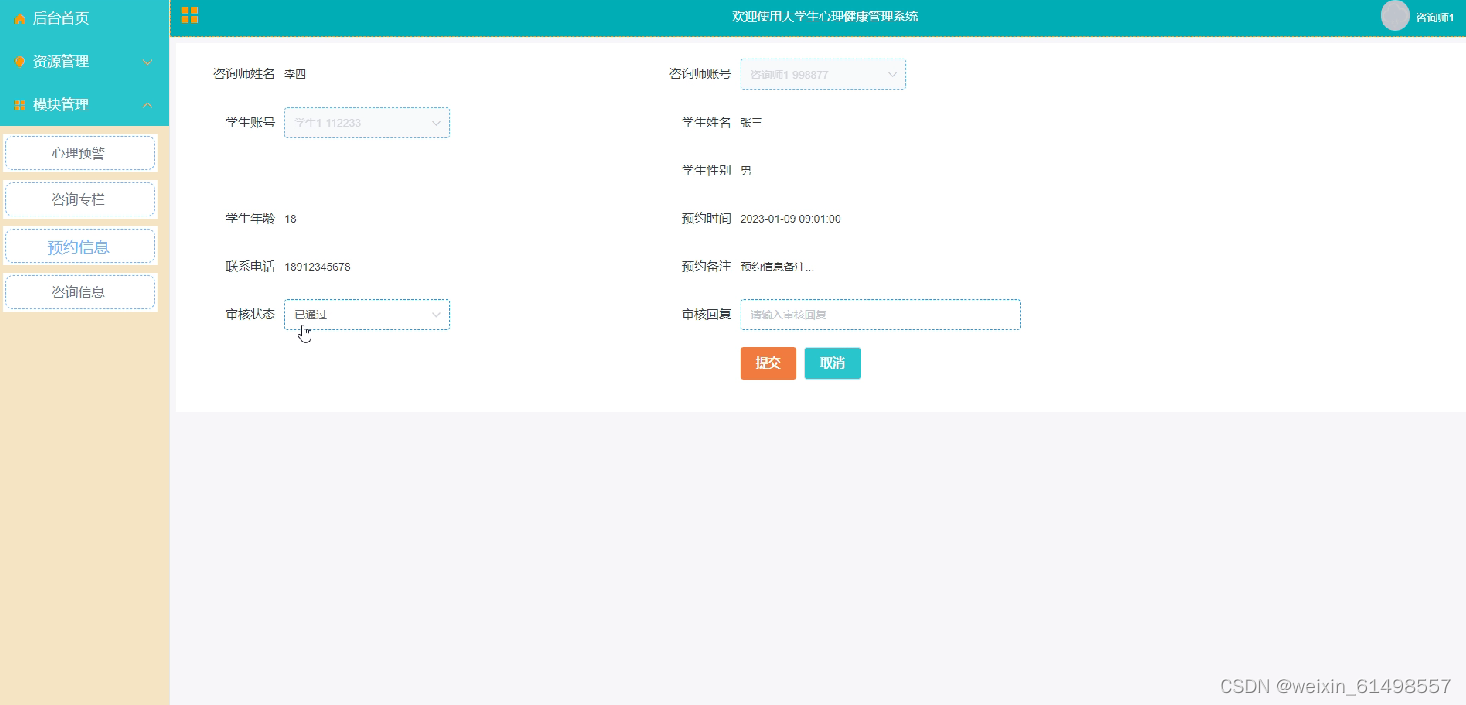This screenshot has height=705, width=1466.
Task: Open the 咨询师账号 dropdown
Action: click(x=823, y=74)
